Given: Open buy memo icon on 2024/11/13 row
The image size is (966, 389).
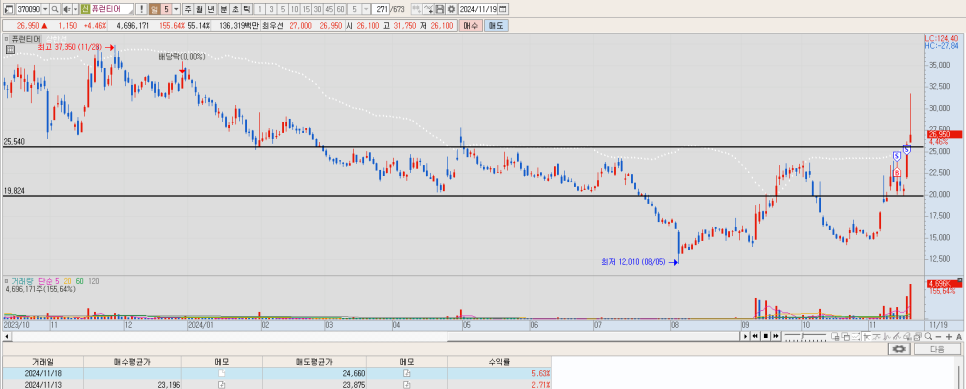Looking at the screenshot, I should pyautogui.click(x=222, y=385).
